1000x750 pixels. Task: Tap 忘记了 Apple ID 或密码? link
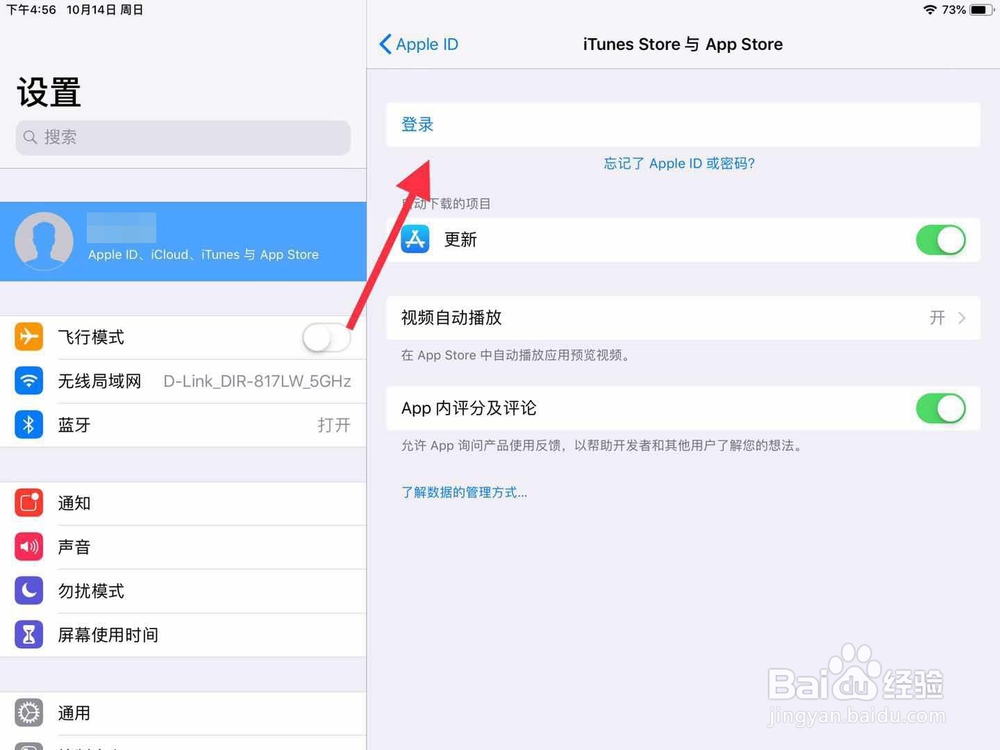pyautogui.click(x=679, y=164)
